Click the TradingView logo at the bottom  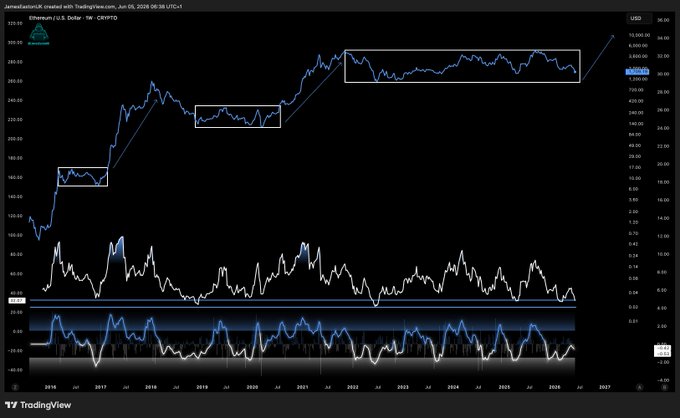pos(38,405)
